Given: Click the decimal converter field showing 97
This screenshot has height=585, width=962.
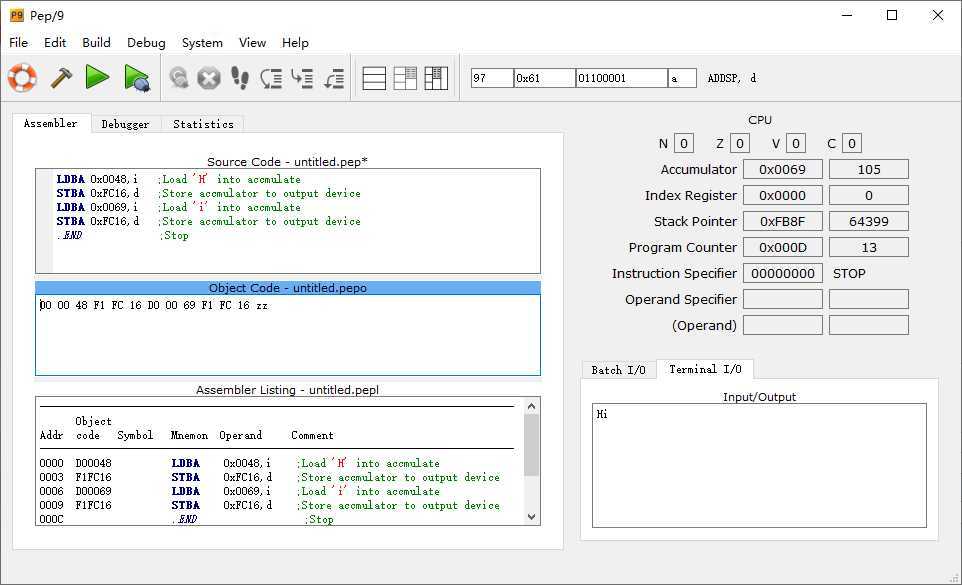Looking at the screenshot, I should 492,78.
